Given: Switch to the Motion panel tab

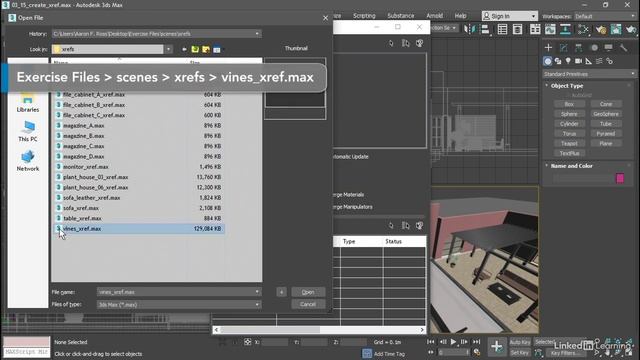Looking at the screenshot, I should (x=594, y=48).
